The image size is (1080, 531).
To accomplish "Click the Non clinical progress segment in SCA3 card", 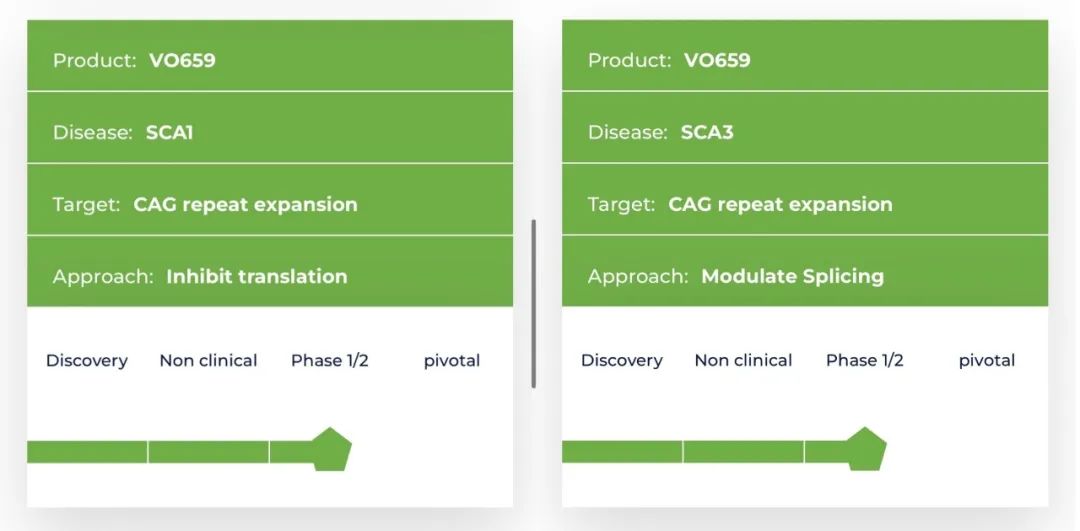I will click(743, 452).
